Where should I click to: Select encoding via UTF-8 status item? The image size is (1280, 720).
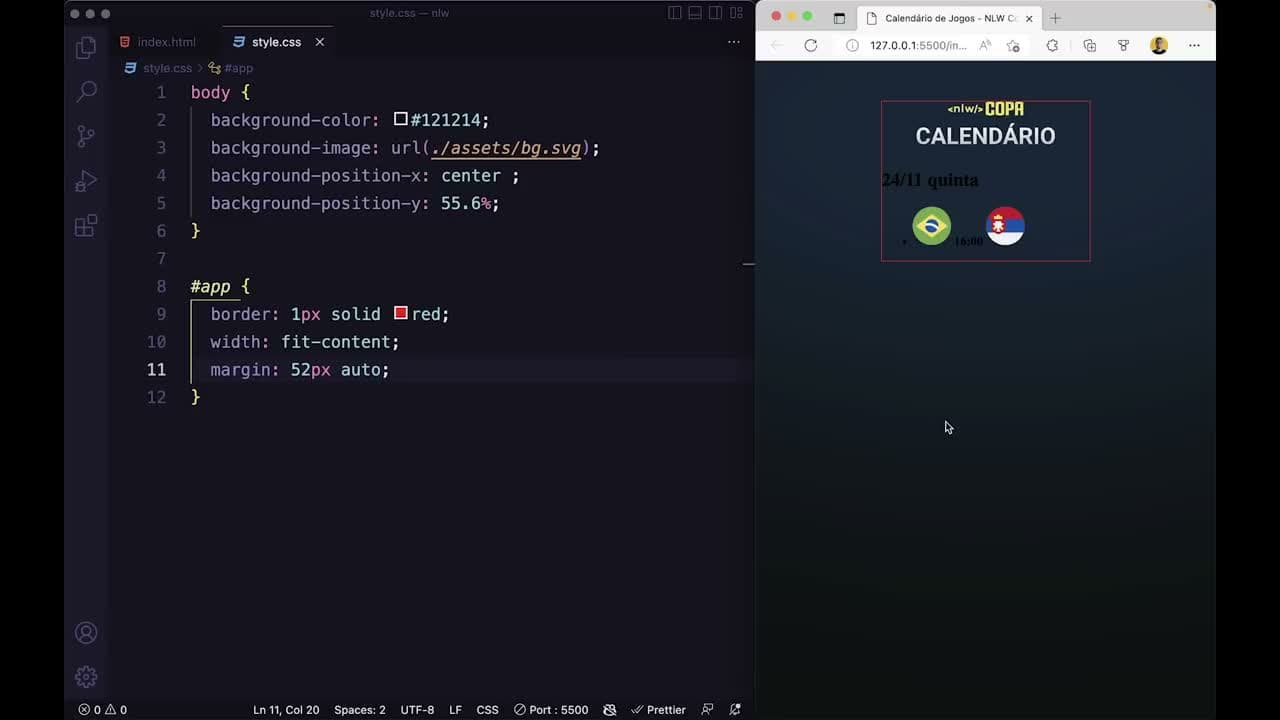(417, 710)
